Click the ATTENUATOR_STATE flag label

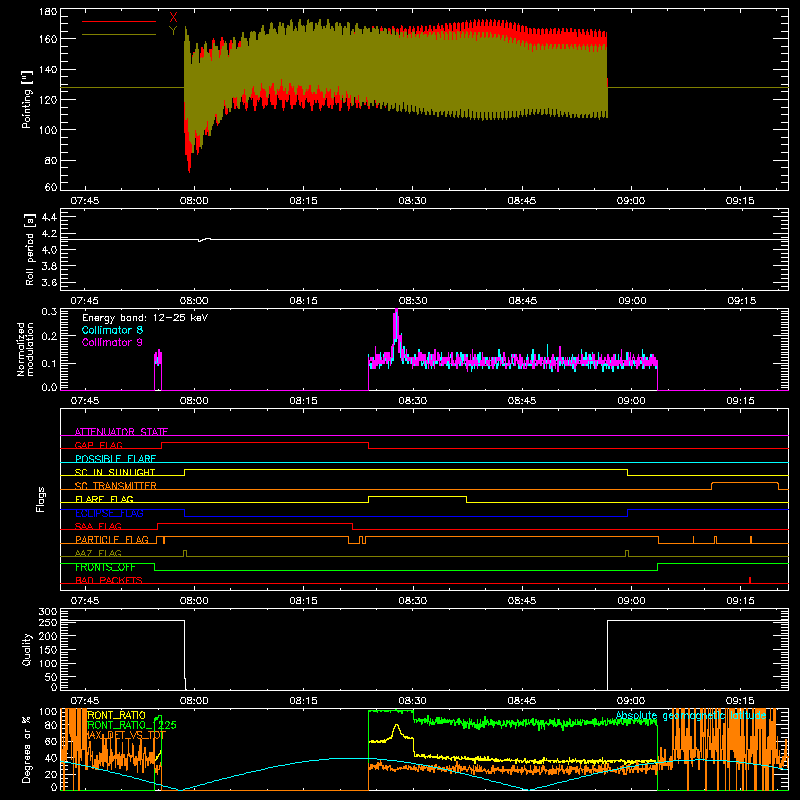point(121,432)
